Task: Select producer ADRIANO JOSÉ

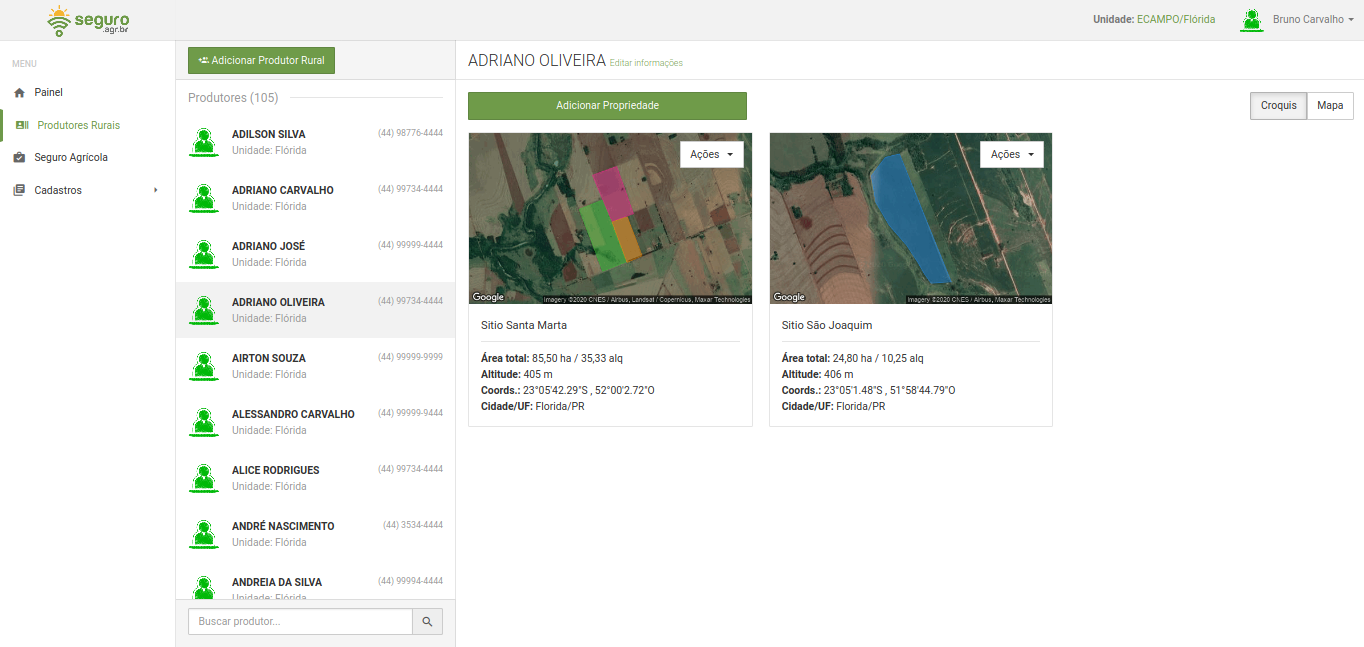Action: coord(315,254)
